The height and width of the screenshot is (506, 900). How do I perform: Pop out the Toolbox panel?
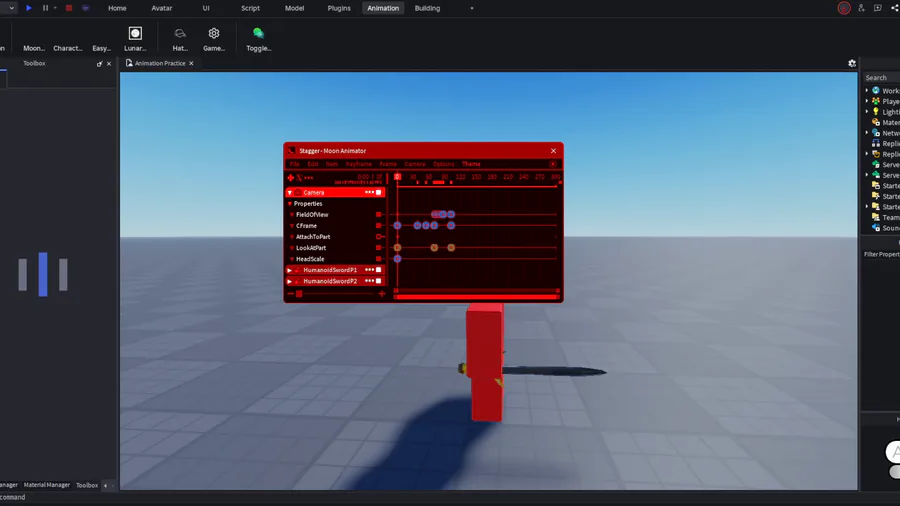(x=99, y=64)
